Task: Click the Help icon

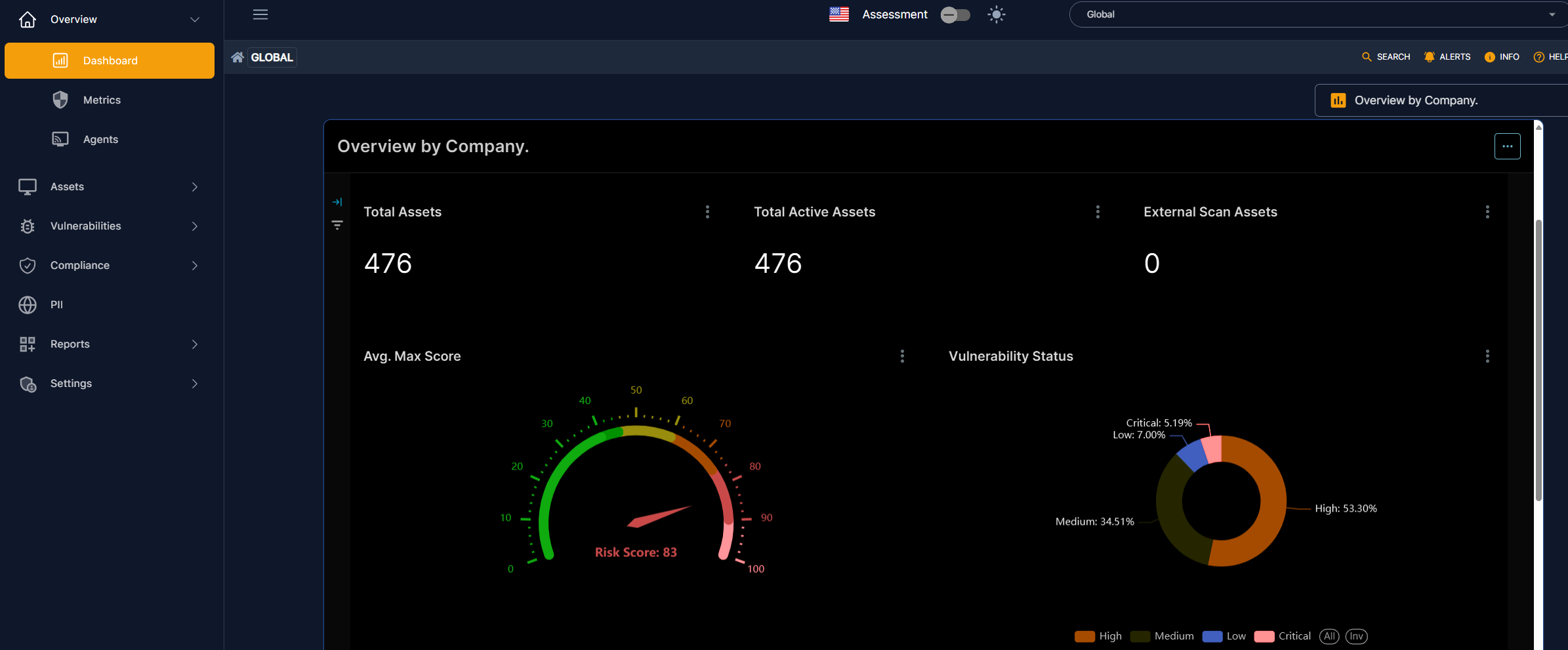Action: pyautogui.click(x=1539, y=56)
